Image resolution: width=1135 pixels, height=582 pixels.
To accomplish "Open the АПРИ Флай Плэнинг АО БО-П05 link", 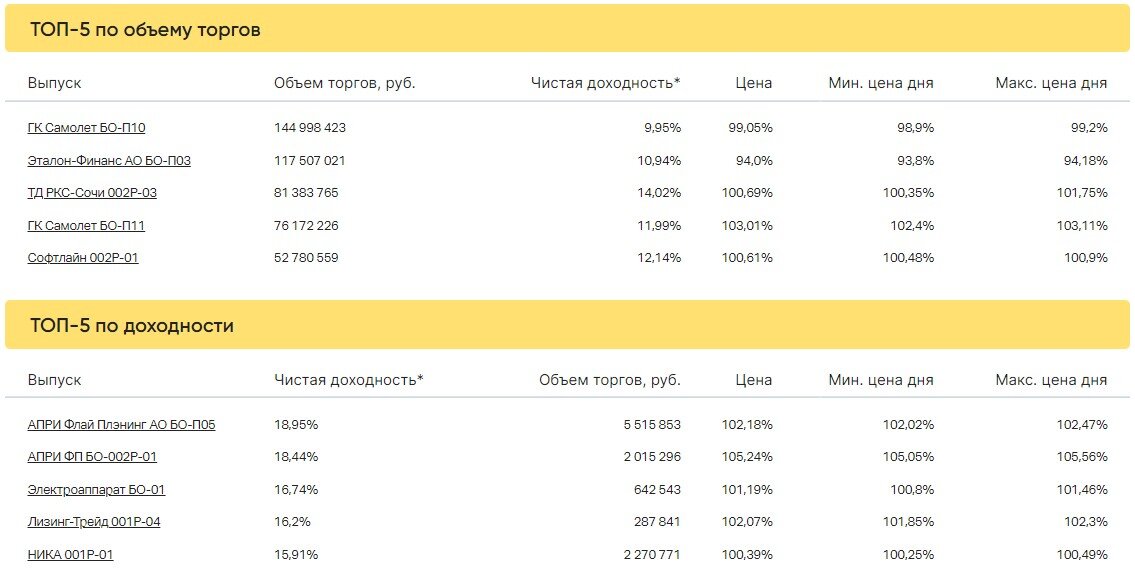I will tap(122, 425).
